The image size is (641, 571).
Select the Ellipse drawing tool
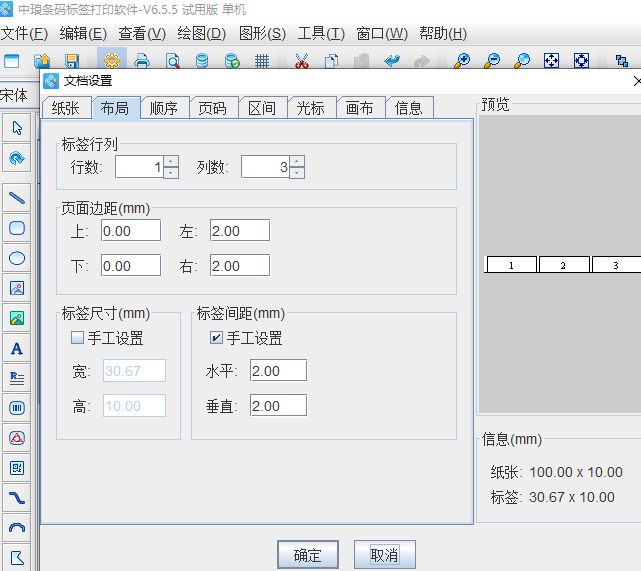(17, 258)
